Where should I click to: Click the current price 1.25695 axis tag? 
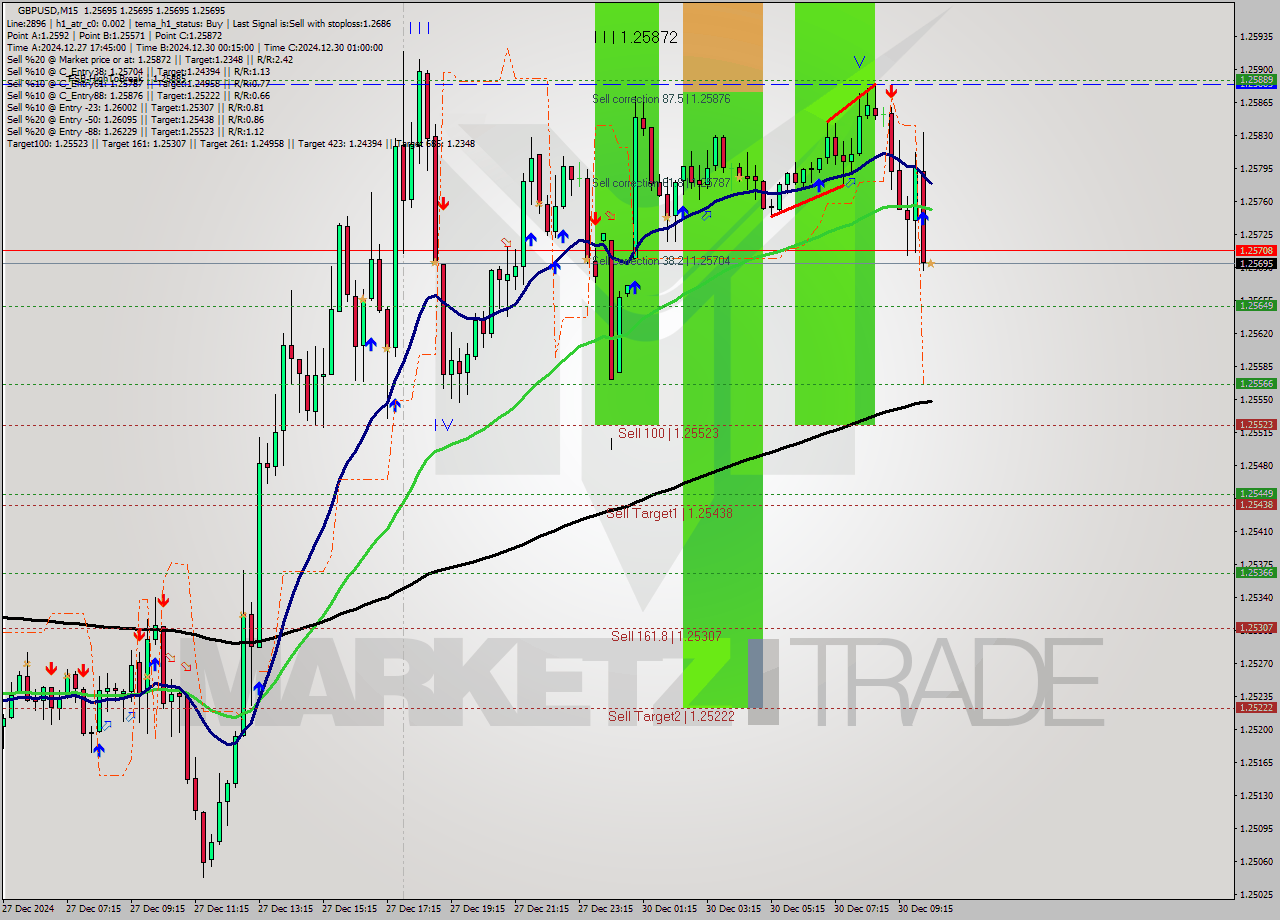tap(1256, 264)
